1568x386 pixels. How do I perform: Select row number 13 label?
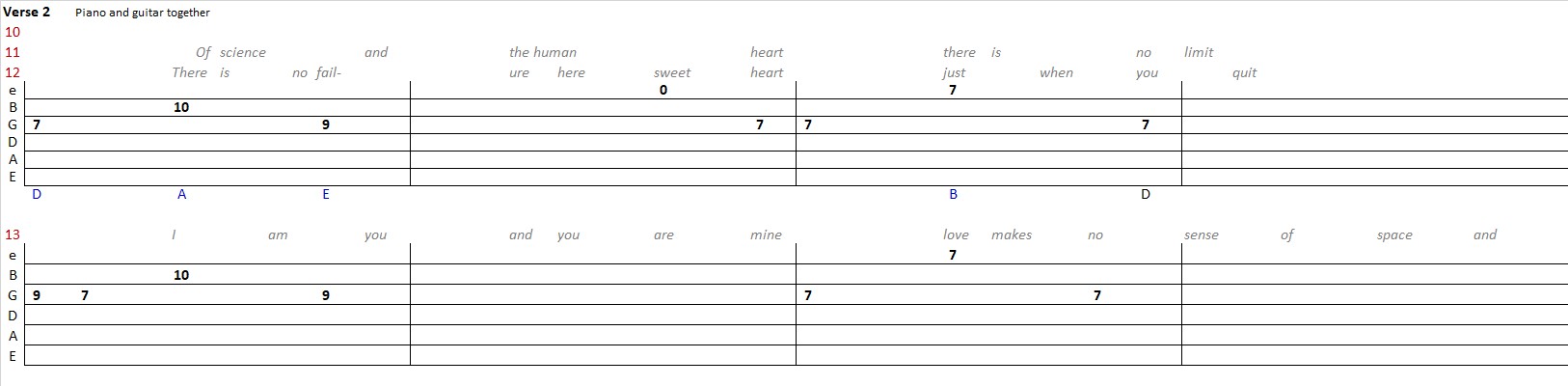pos(13,234)
